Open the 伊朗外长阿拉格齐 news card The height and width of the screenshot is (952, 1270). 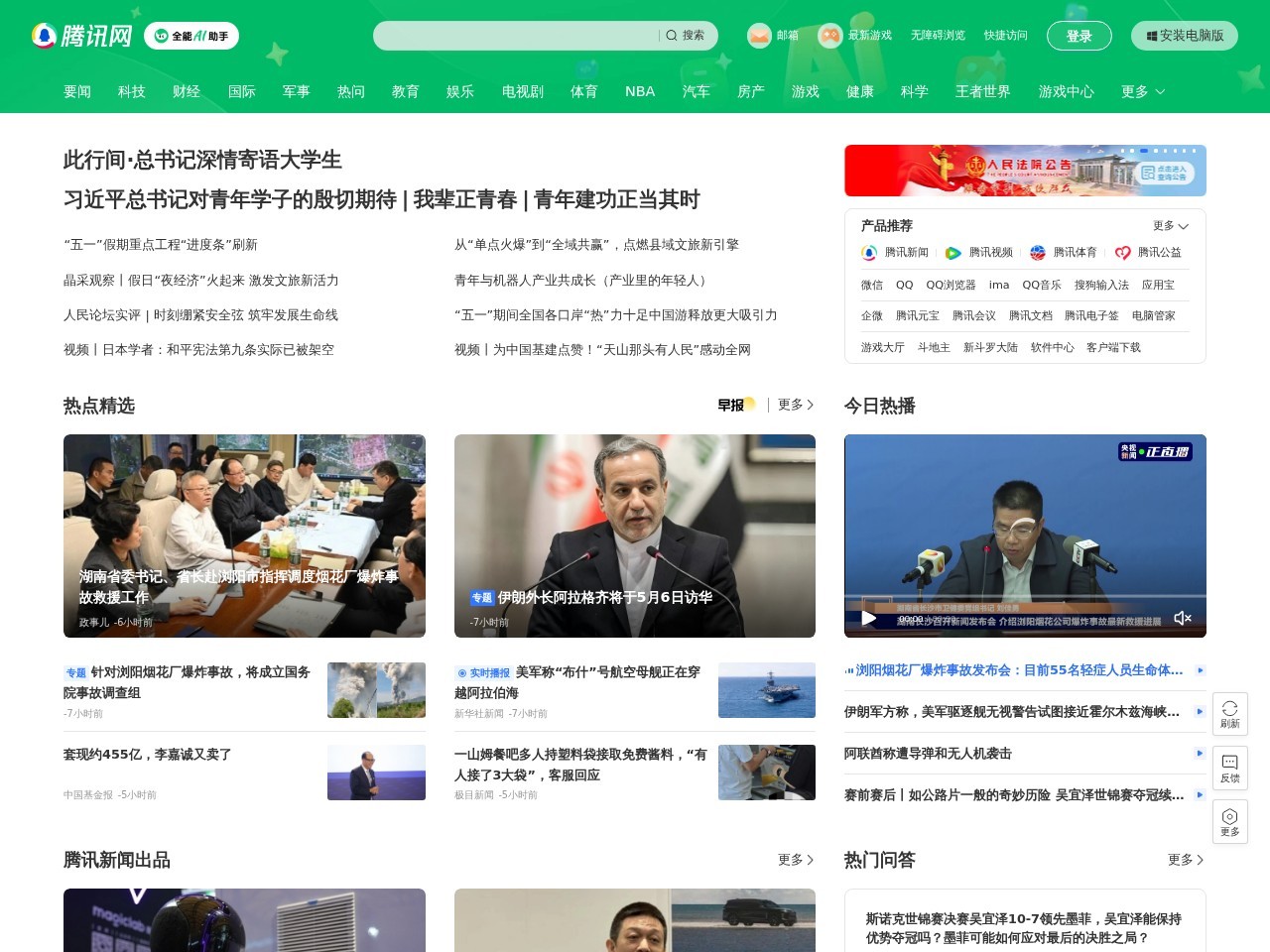[635, 535]
